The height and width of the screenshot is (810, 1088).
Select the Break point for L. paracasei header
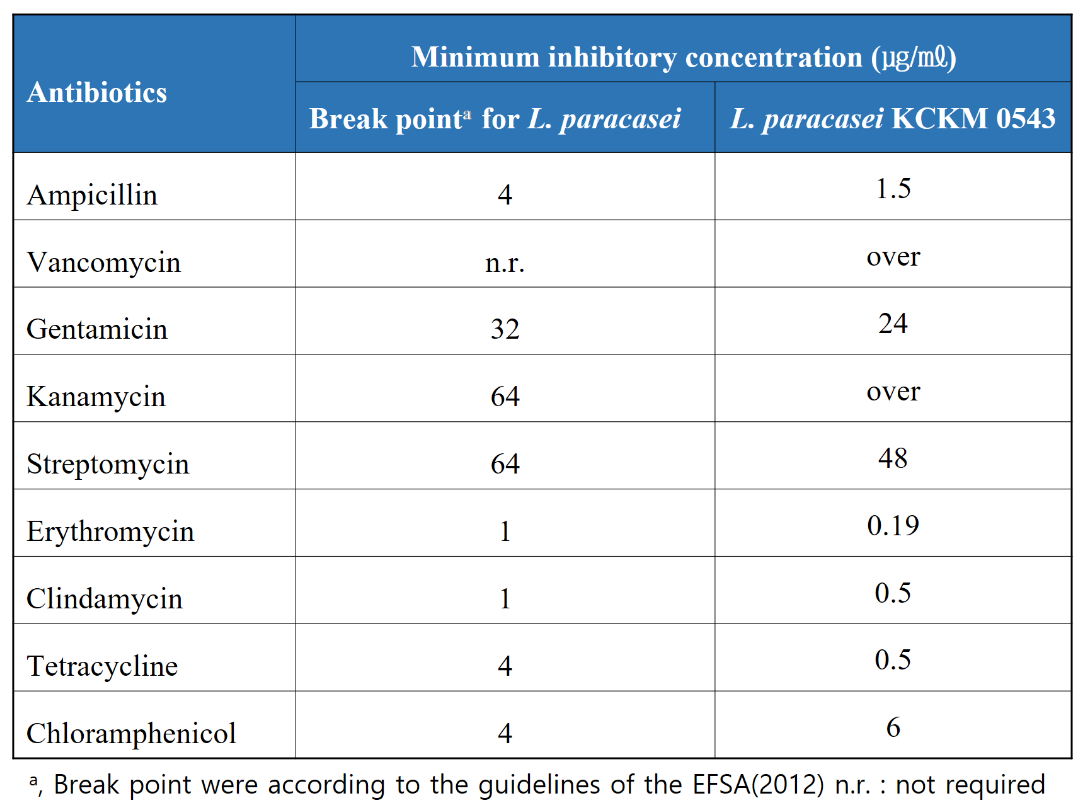point(495,119)
